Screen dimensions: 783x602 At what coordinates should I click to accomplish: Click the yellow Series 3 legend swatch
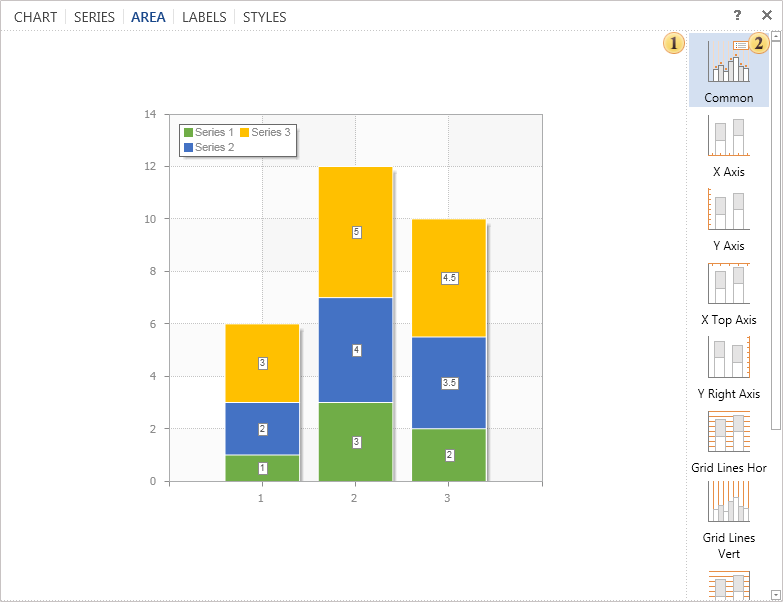tap(244, 133)
